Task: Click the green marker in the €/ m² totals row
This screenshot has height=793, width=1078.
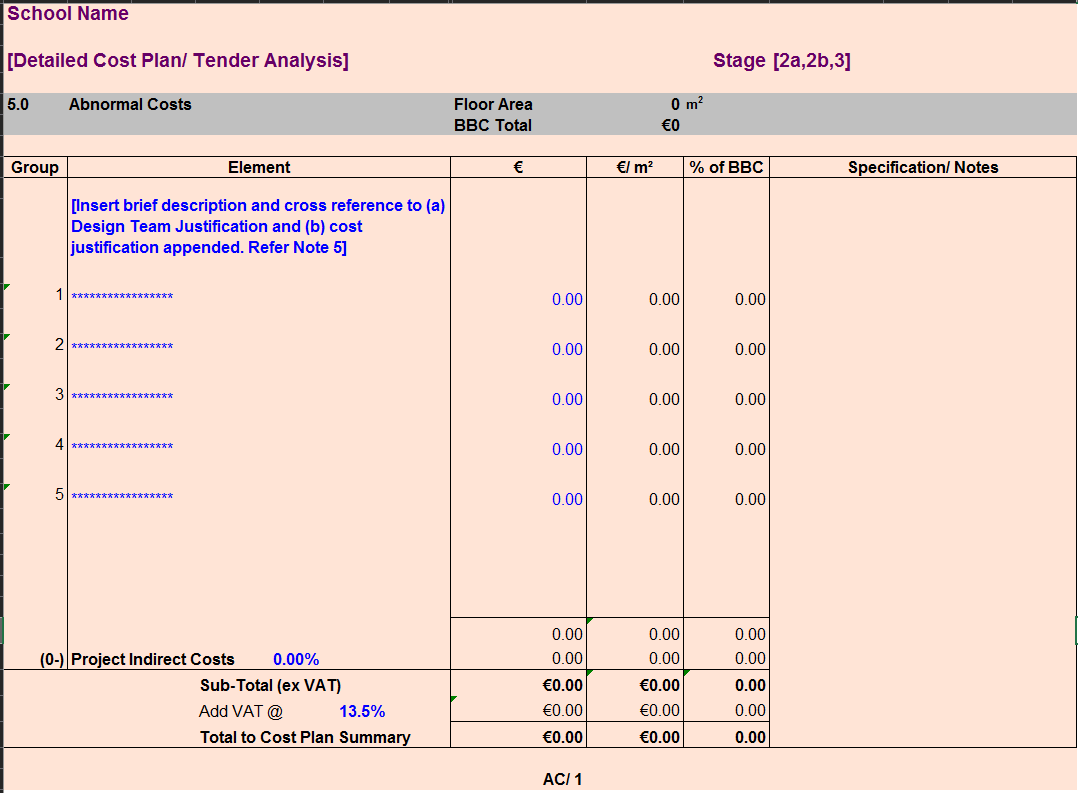Action: [589, 620]
